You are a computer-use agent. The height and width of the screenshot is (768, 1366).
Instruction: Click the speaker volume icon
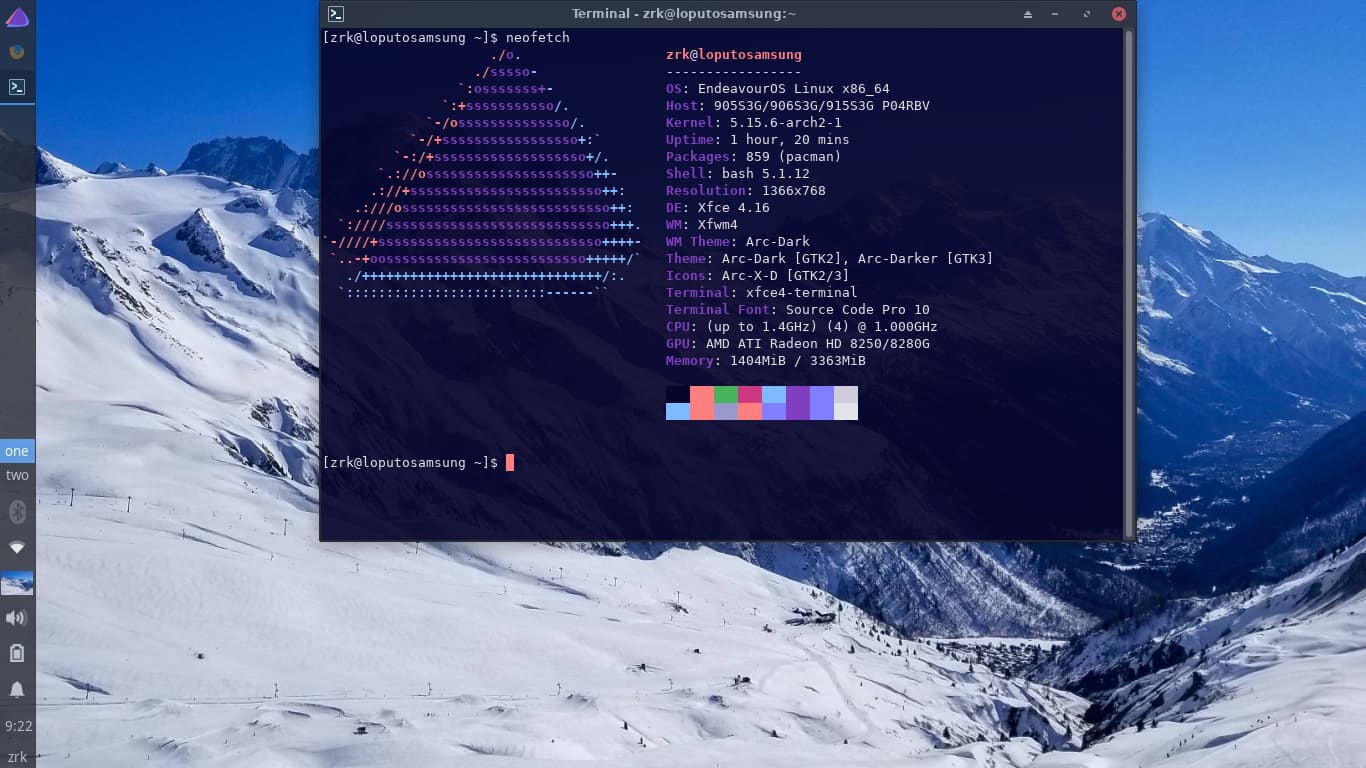coord(17,618)
